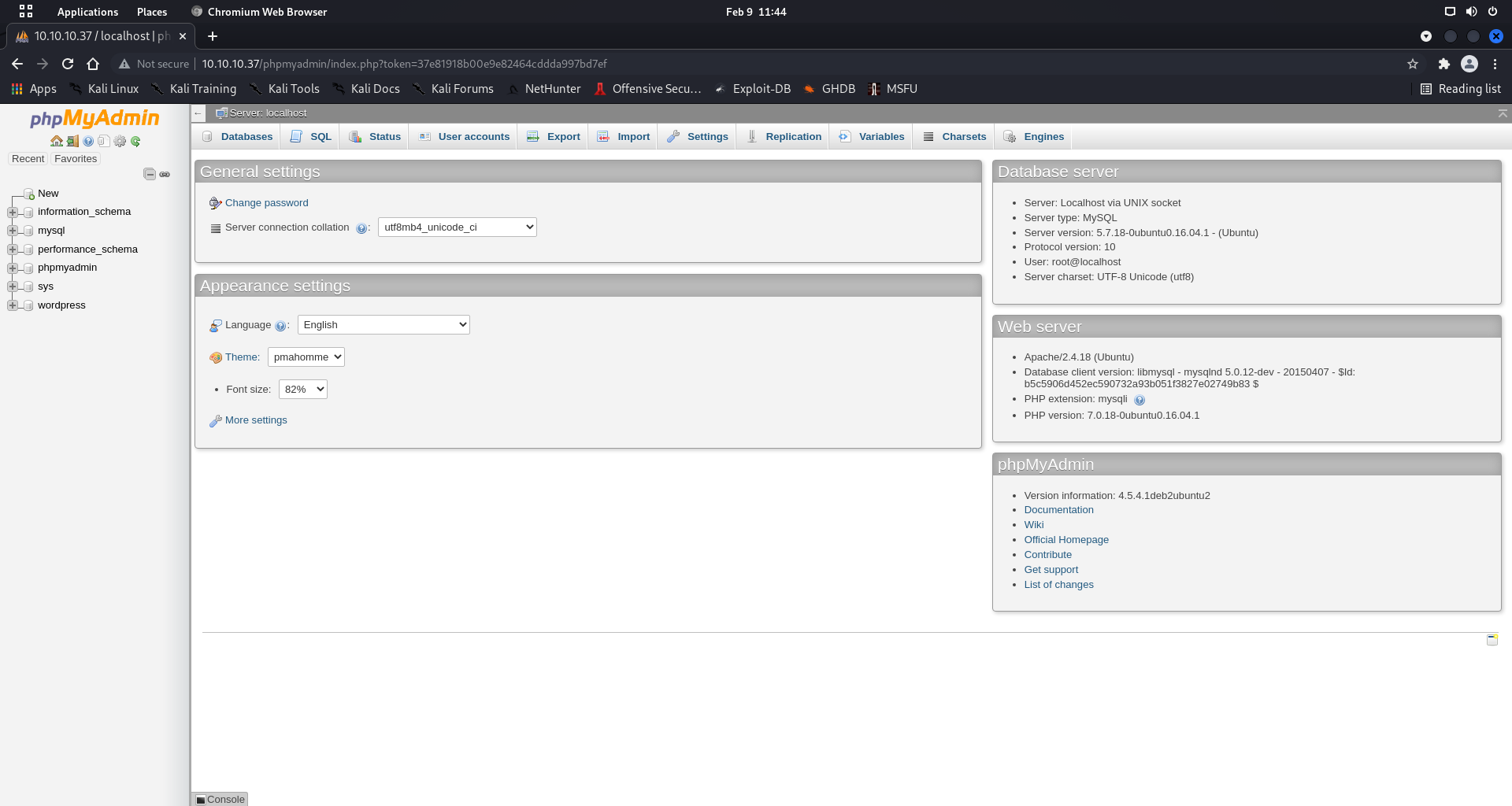1512x806 pixels.
Task: Open the navigation panel settings gear
Action: [120, 141]
